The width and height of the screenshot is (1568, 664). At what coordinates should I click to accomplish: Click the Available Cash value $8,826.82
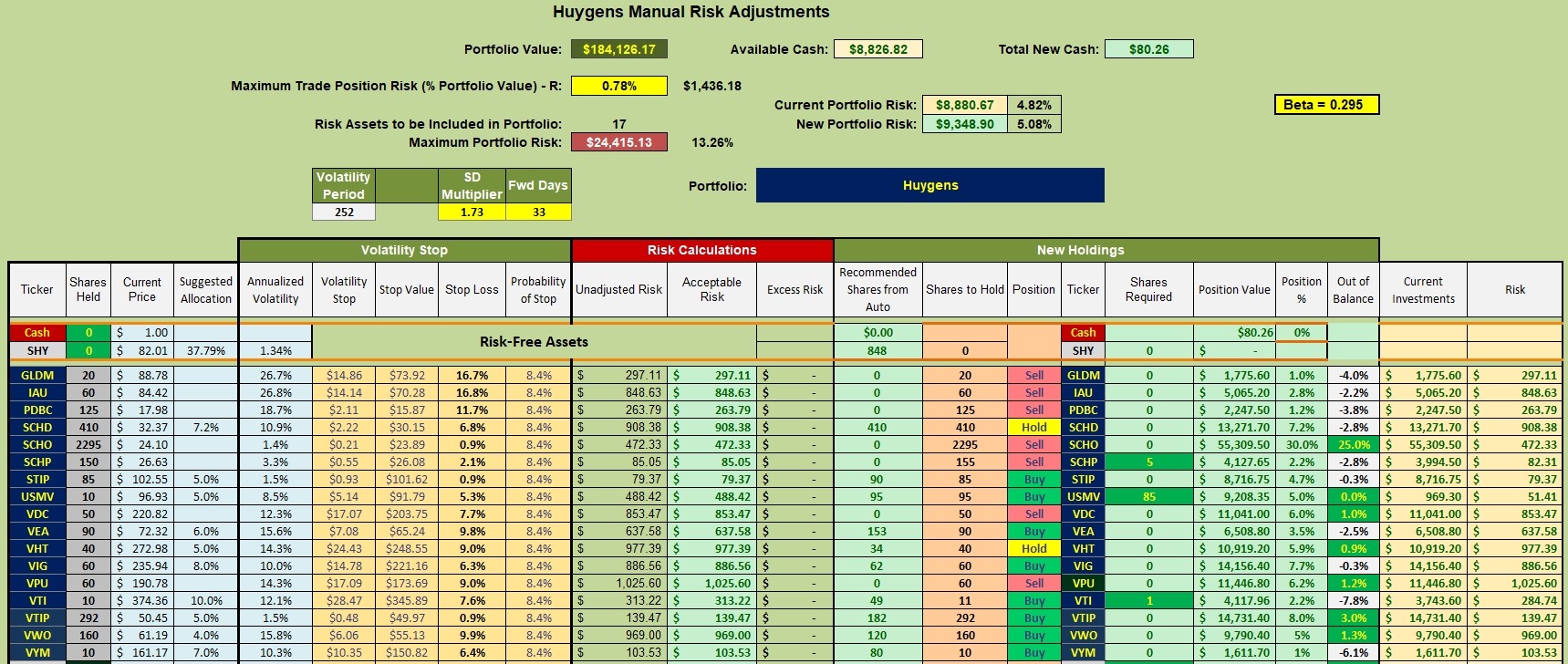(878, 49)
